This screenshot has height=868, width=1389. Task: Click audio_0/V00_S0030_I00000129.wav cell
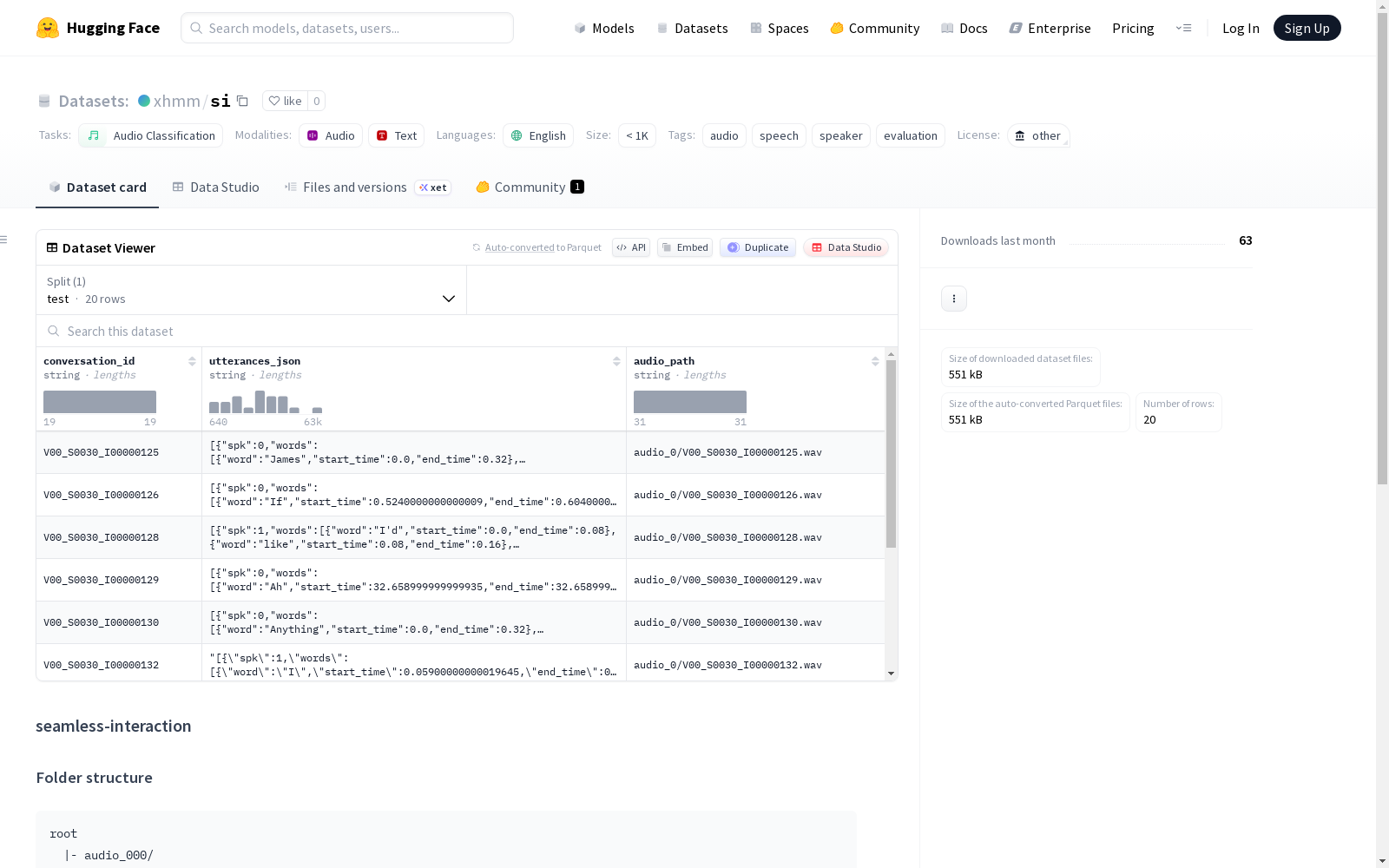pyautogui.click(x=755, y=580)
